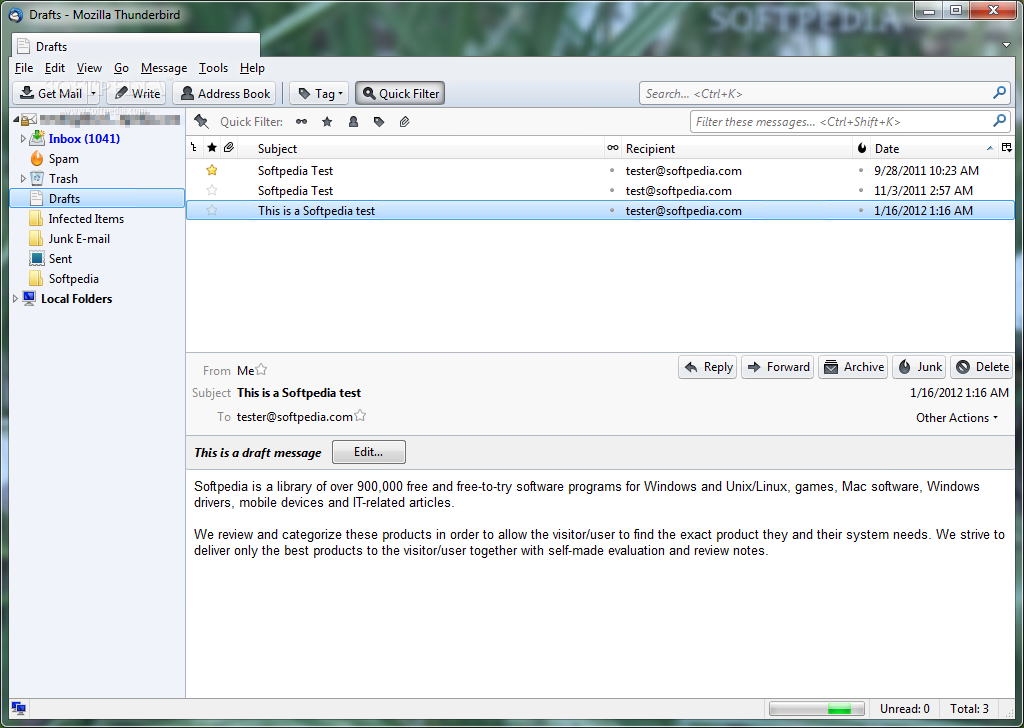Open the View menu
This screenshot has width=1024, height=728.
[x=89, y=68]
